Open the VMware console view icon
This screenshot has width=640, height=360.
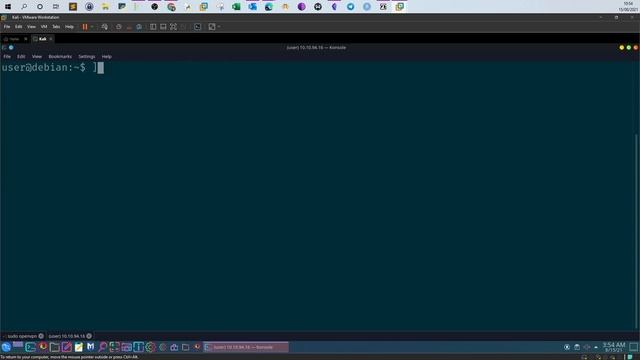click(x=198, y=27)
